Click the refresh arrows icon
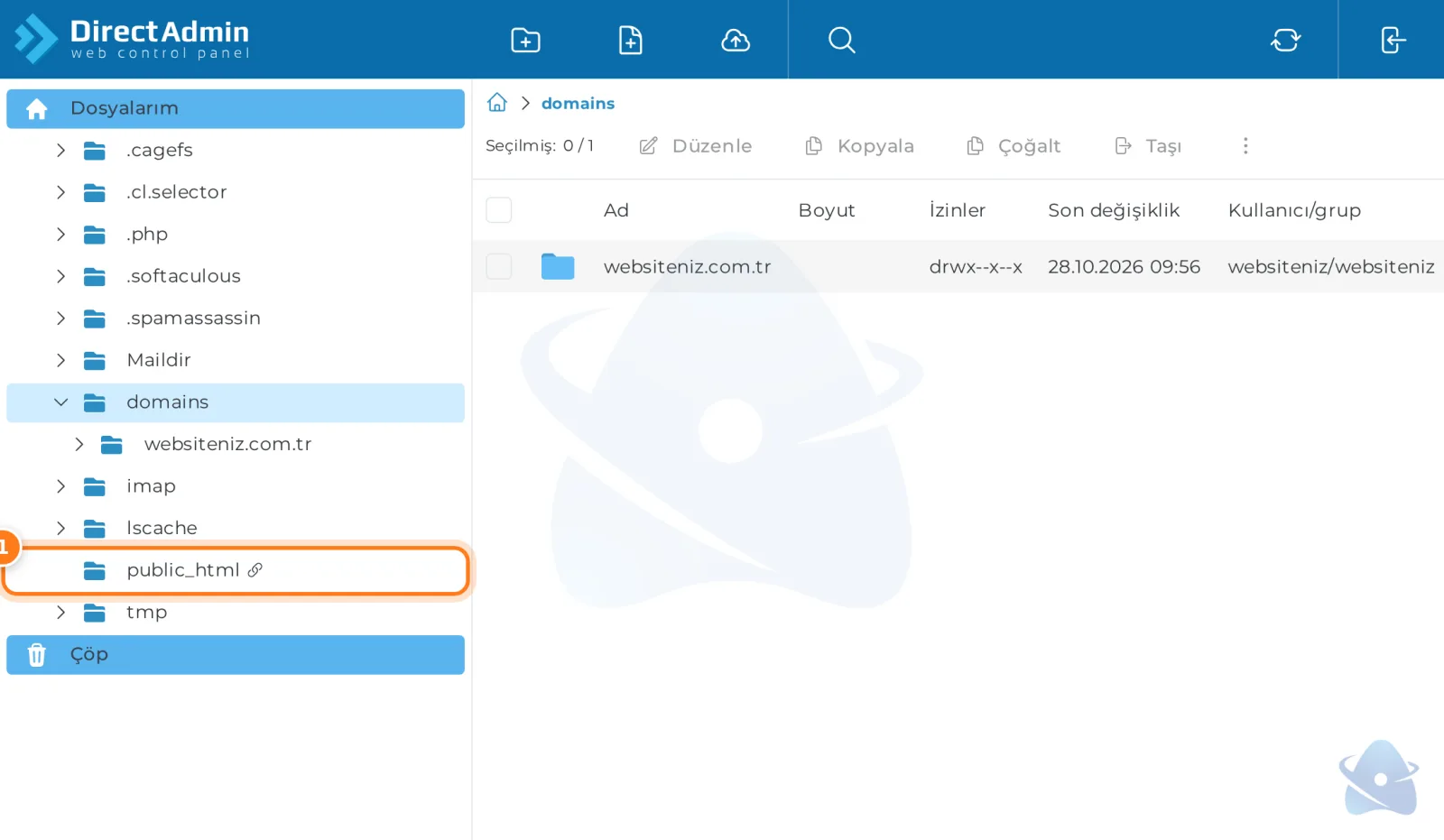Image resolution: width=1444 pixels, height=840 pixels. click(x=1285, y=41)
